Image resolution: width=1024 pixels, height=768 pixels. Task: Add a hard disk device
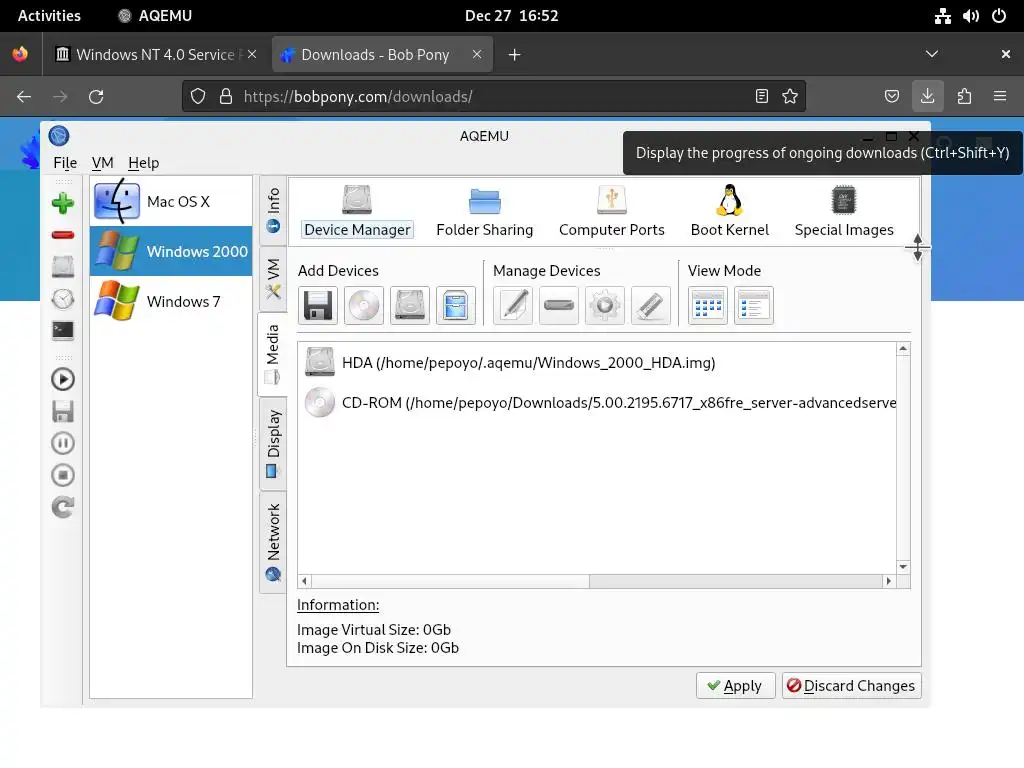click(x=409, y=305)
